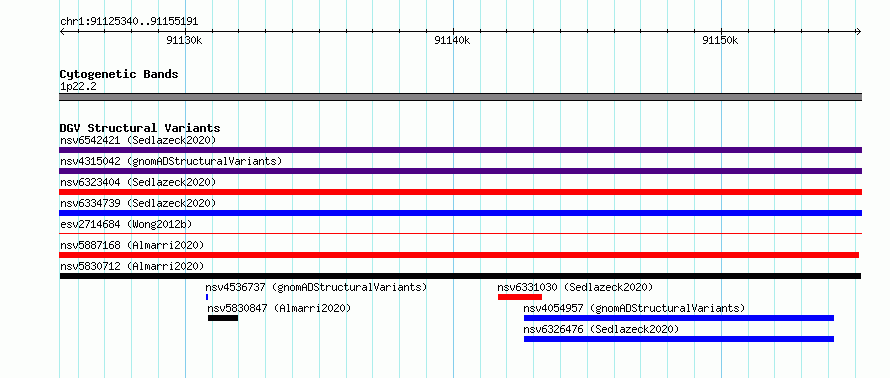Image resolution: width=890 pixels, height=378 pixels.
Task: Click the short black nsv5830847 bar
Action: click(x=223, y=318)
